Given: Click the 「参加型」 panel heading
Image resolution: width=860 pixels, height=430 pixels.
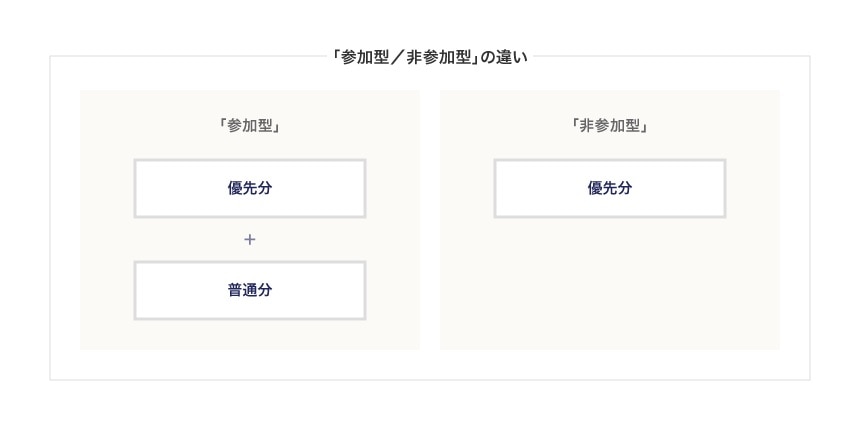Looking at the screenshot, I should (249, 126).
